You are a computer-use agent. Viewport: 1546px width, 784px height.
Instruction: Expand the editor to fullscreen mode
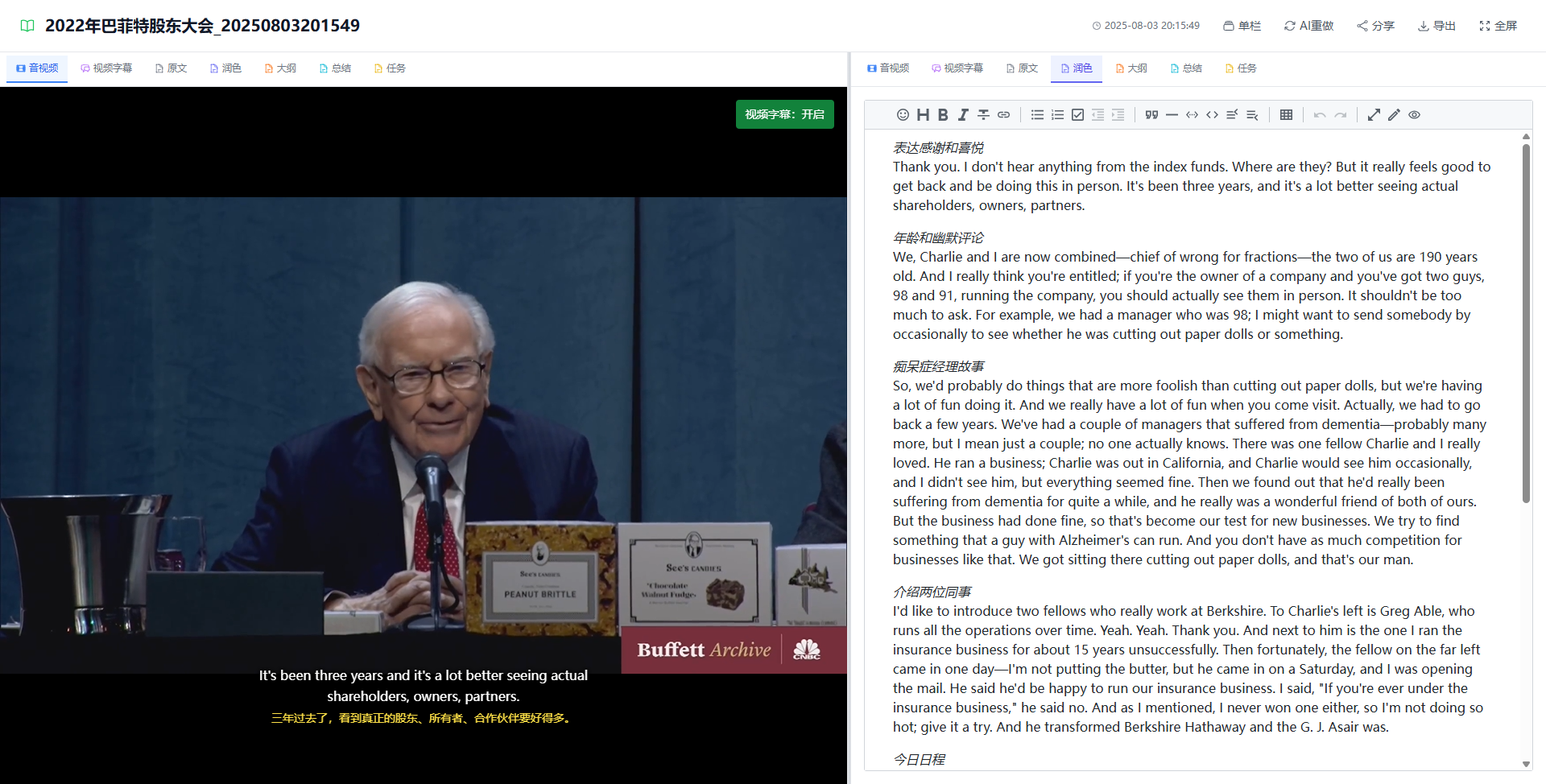[1374, 115]
